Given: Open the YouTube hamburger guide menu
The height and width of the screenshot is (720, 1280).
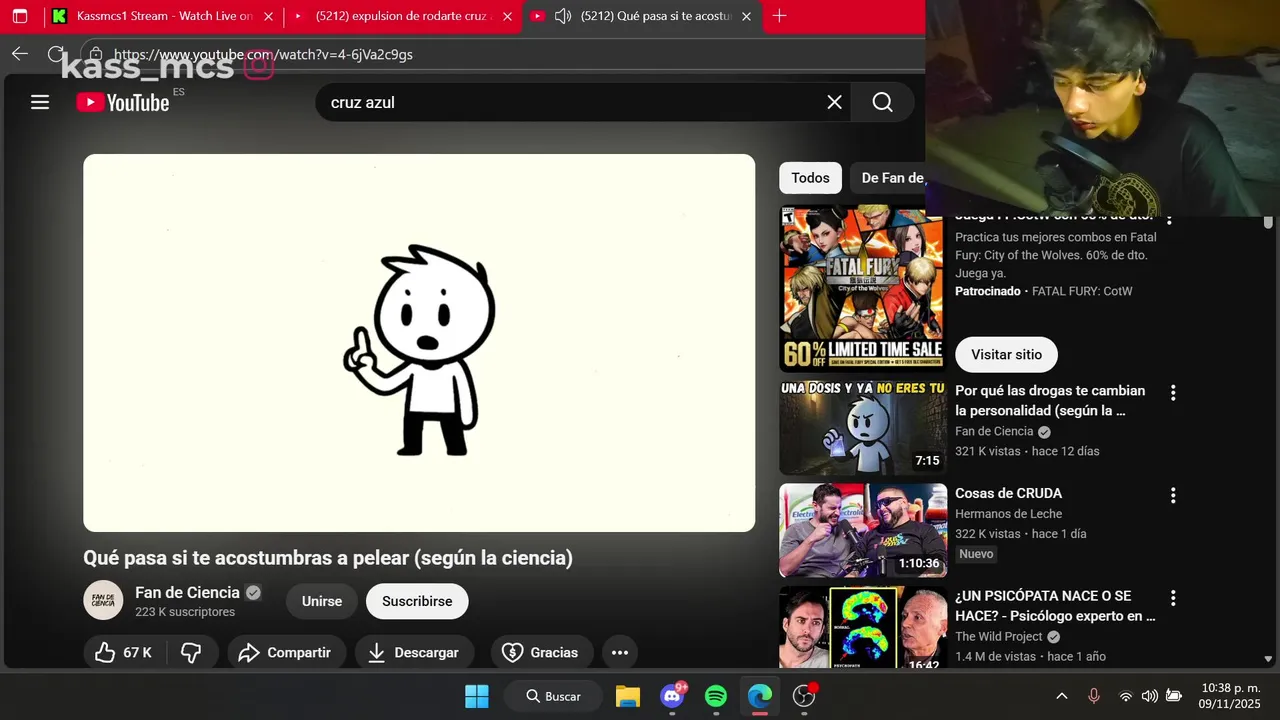Looking at the screenshot, I should point(40,102).
